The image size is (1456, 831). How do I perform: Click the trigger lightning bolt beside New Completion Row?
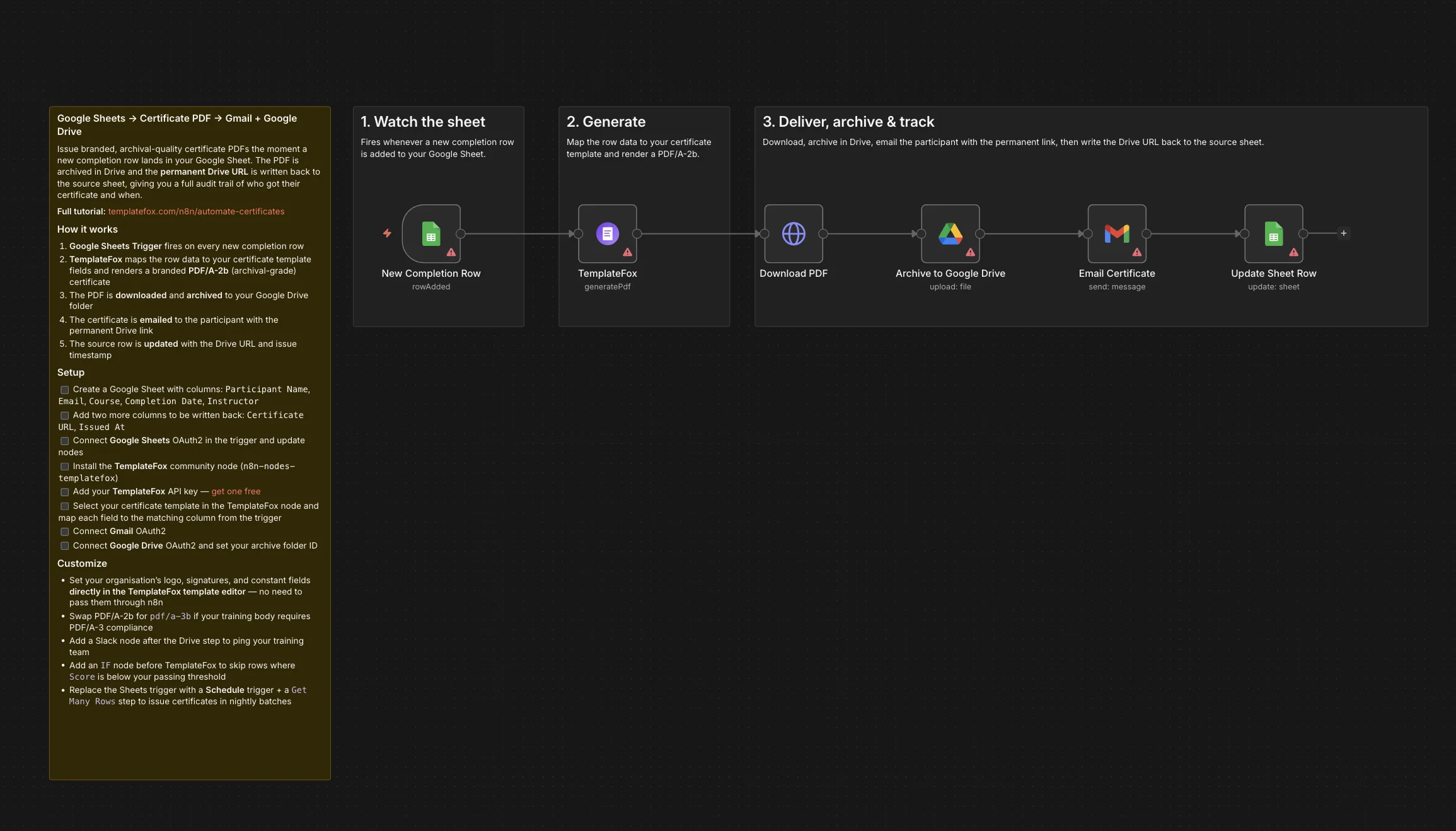click(387, 233)
